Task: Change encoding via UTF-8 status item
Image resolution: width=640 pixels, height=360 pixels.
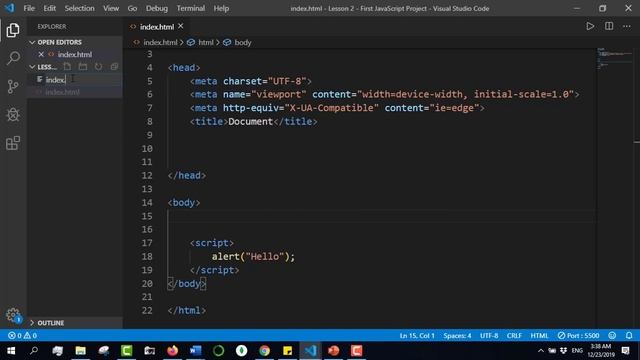Action: [x=489, y=336]
